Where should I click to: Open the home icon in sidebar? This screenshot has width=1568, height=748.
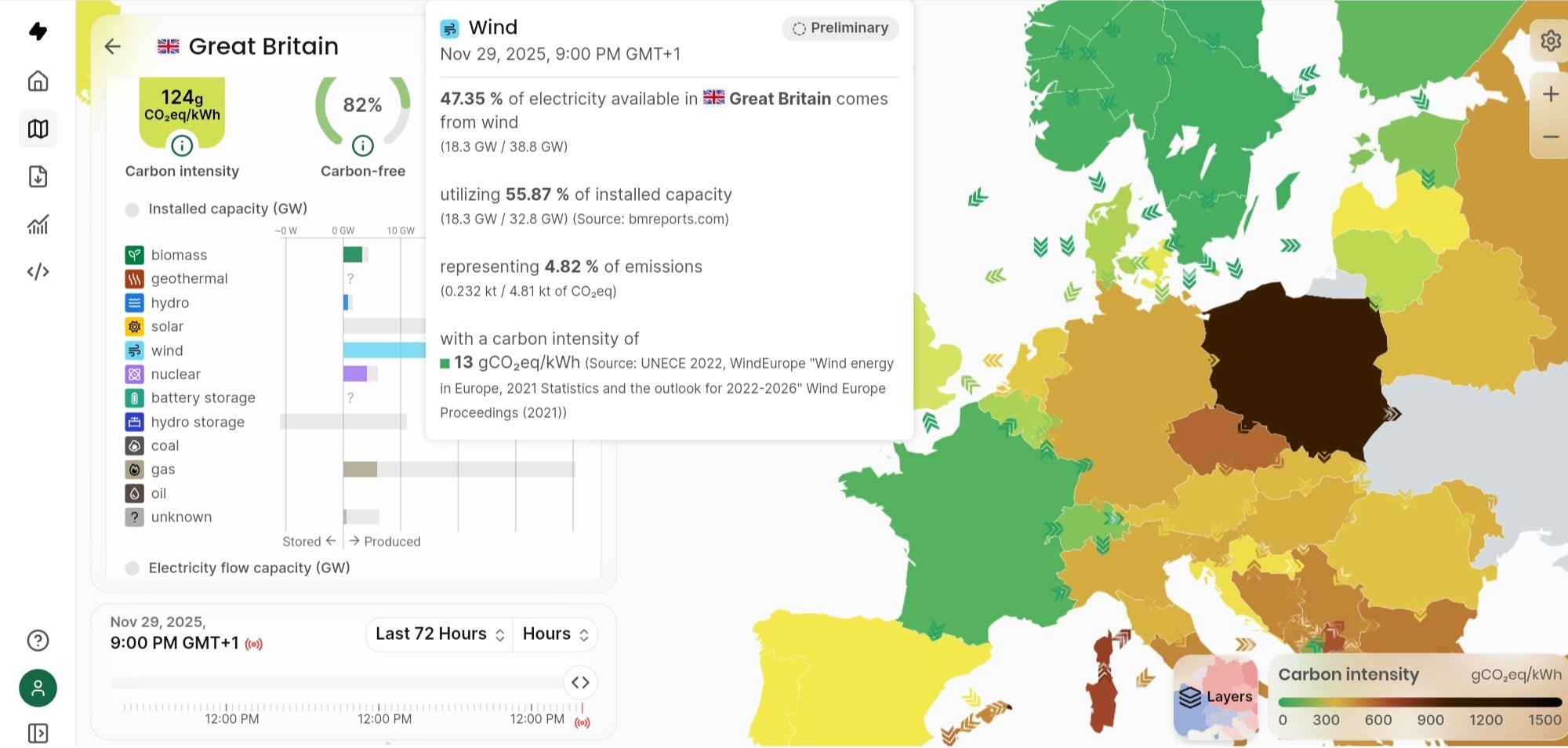coord(38,81)
